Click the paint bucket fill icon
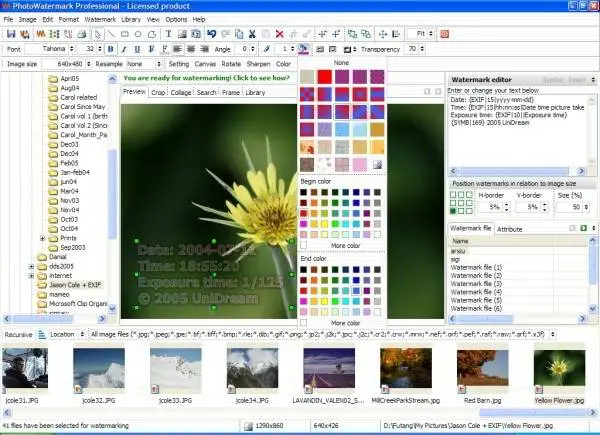The height and width of the screenshot is (435, 600). [x=303, y=49]
